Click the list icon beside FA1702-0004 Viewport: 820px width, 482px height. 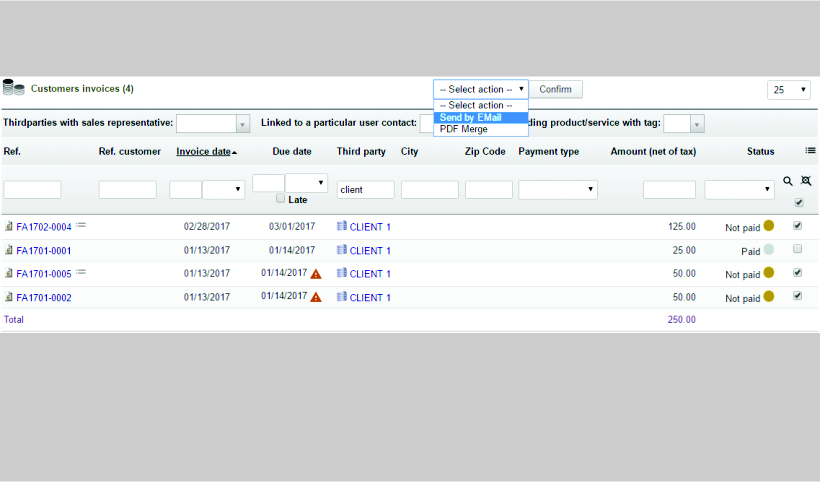[x=81, y=226]
